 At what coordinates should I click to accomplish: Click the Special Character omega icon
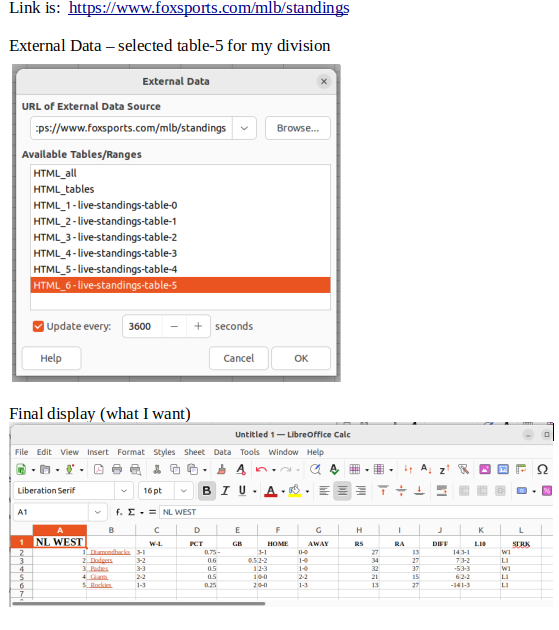(543, 469)
